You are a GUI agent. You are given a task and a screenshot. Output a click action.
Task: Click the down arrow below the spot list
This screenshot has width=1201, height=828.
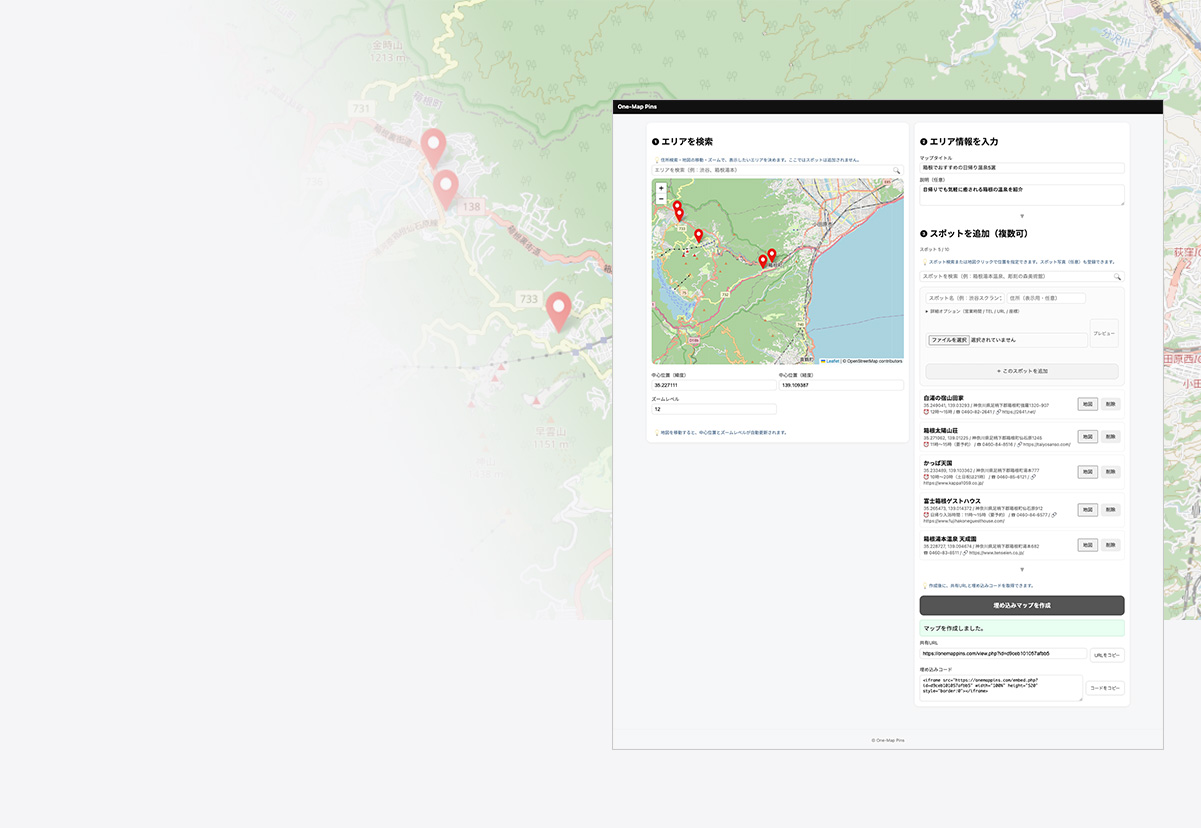[x=1021, y=570]
